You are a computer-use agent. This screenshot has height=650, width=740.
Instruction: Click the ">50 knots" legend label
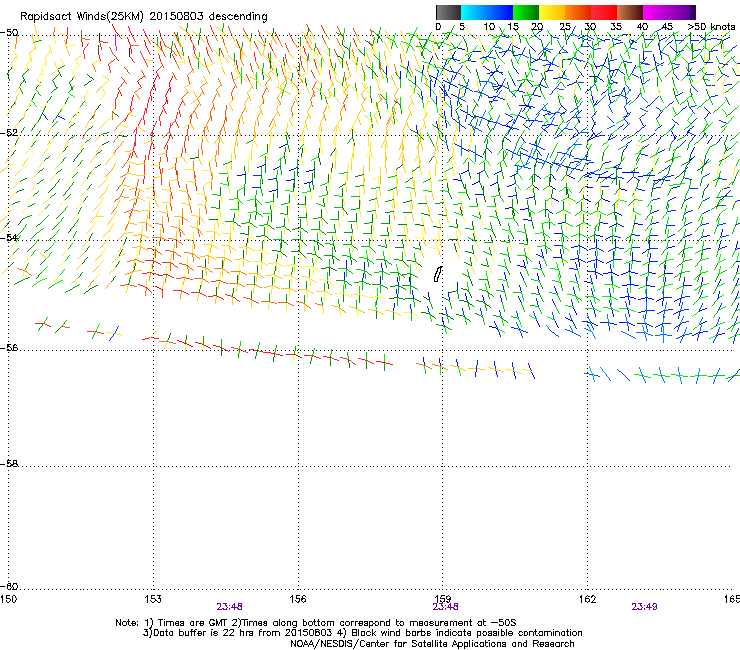click(711, 27)
